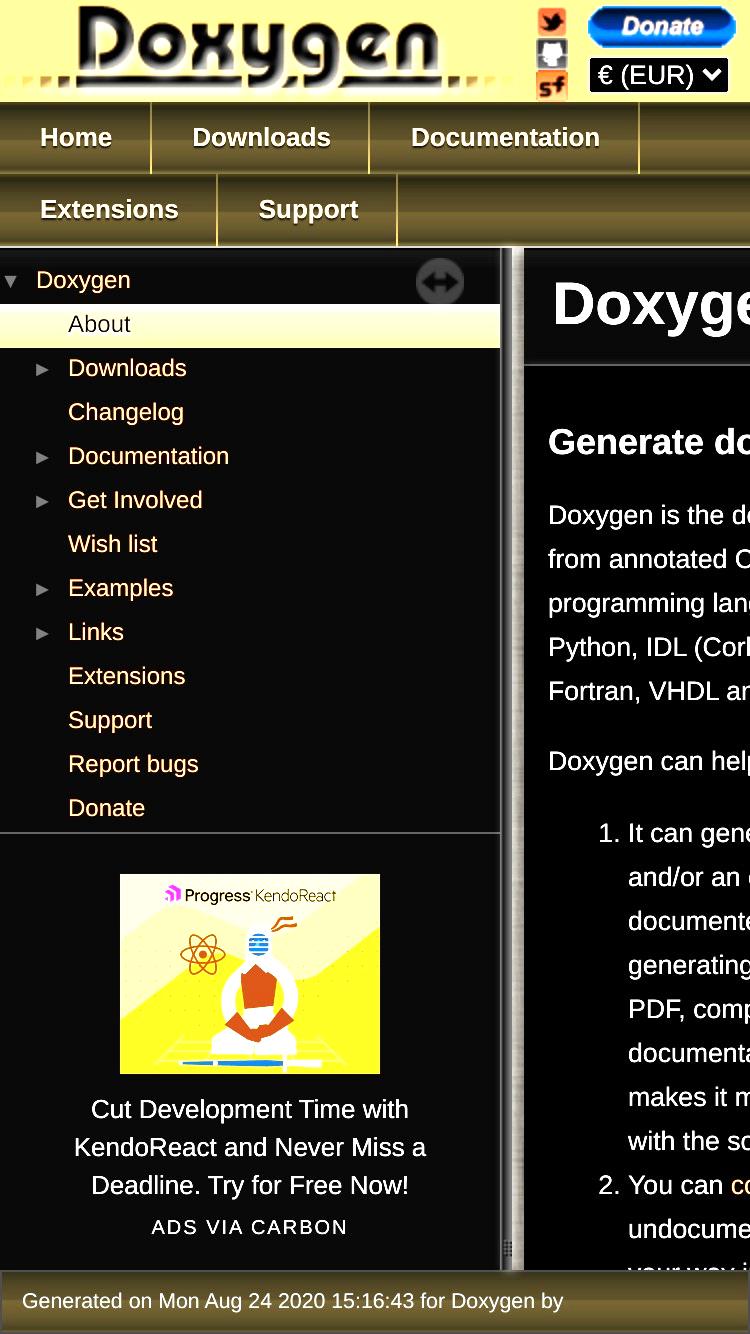This screenshot has height=1334, width=750.
Task: Open Links in the navigation tree
Action: [x=96, y=632]
